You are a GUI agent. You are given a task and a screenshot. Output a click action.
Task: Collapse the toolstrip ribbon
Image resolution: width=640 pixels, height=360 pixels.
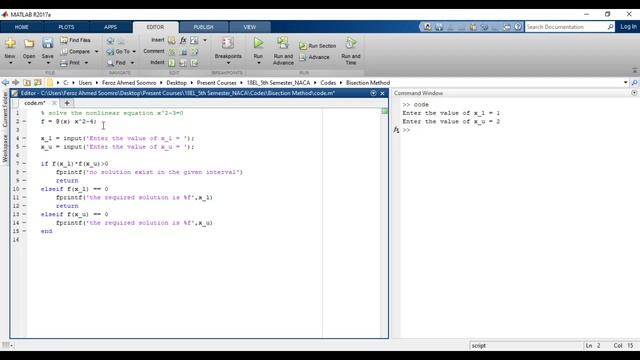coord(635,70)
